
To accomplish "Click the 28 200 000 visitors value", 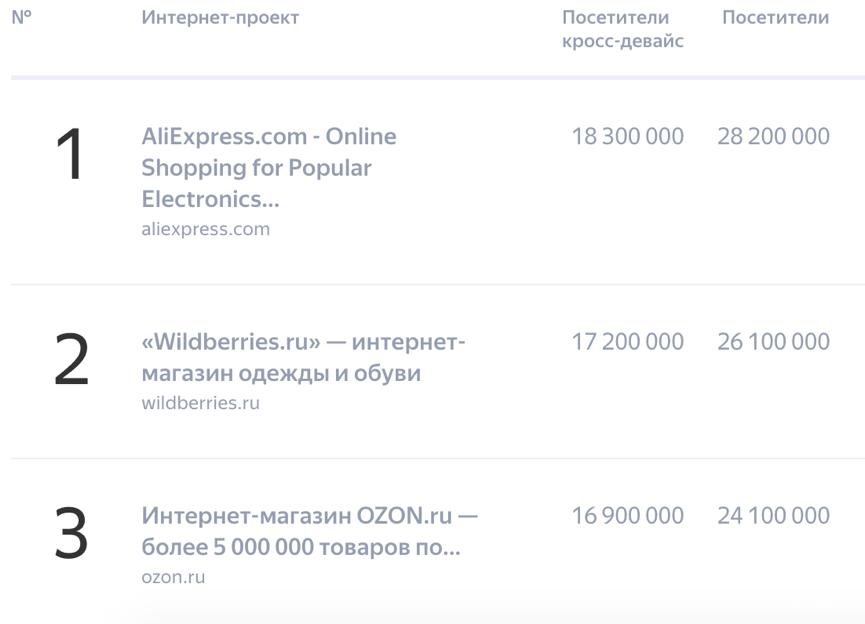I will (x=773, y=136).
